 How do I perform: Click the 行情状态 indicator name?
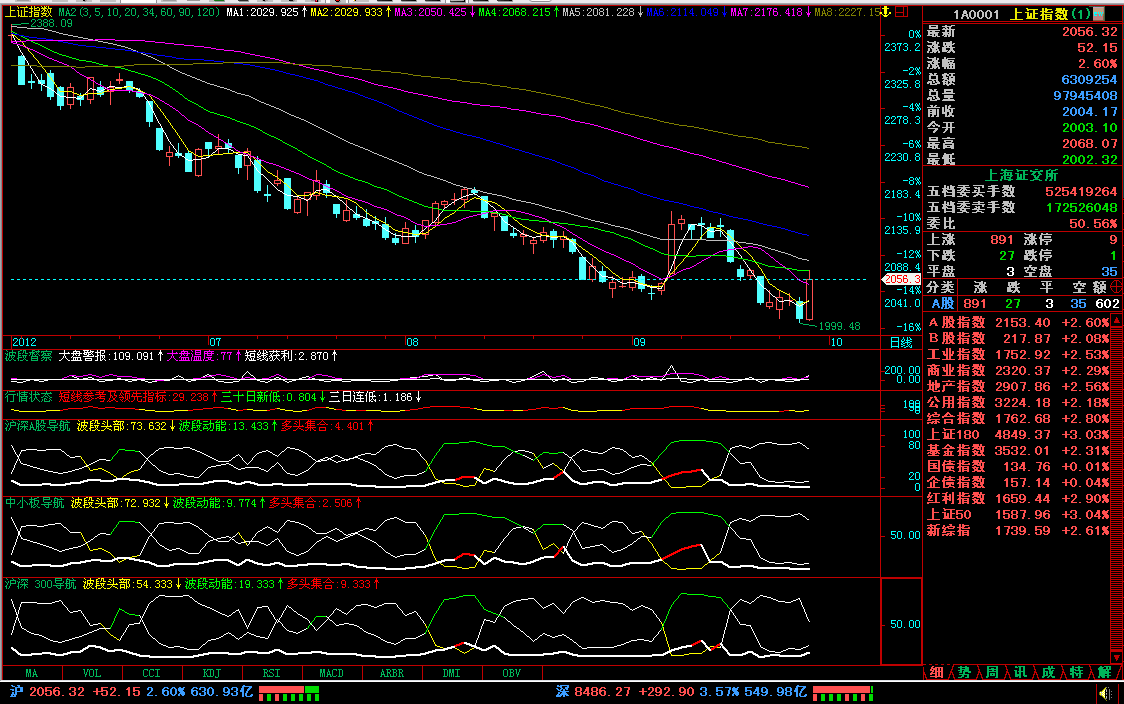click(29, 396)
